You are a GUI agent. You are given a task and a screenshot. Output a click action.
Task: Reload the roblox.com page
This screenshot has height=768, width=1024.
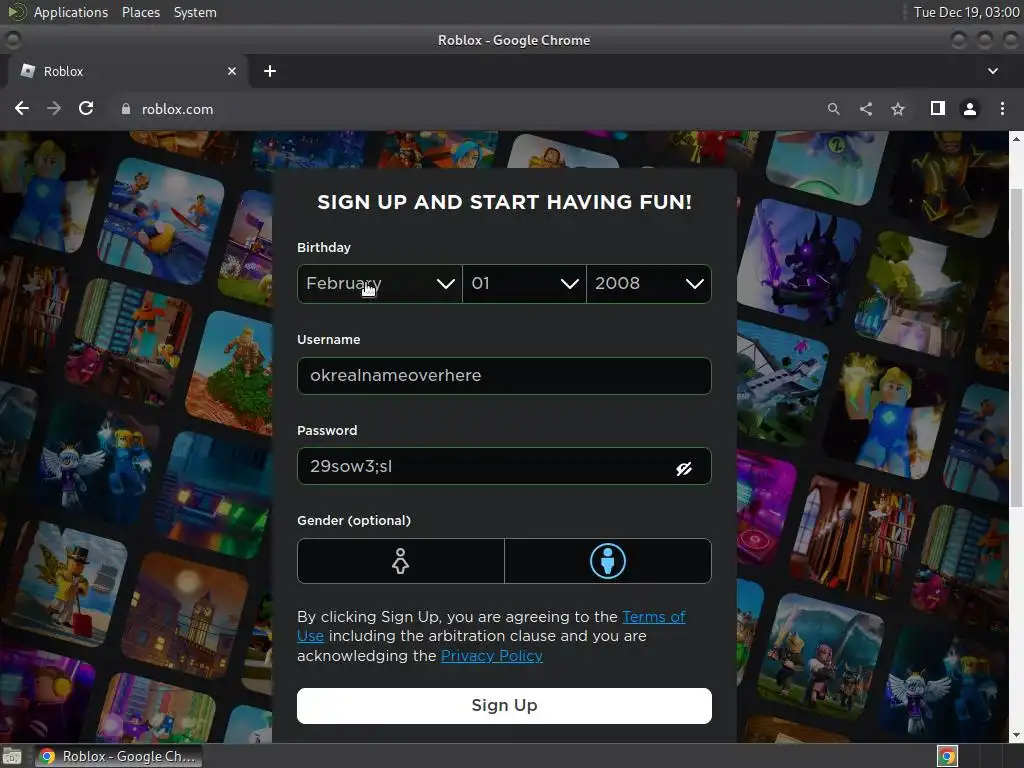pyautogui.click(x=86, y=108)
